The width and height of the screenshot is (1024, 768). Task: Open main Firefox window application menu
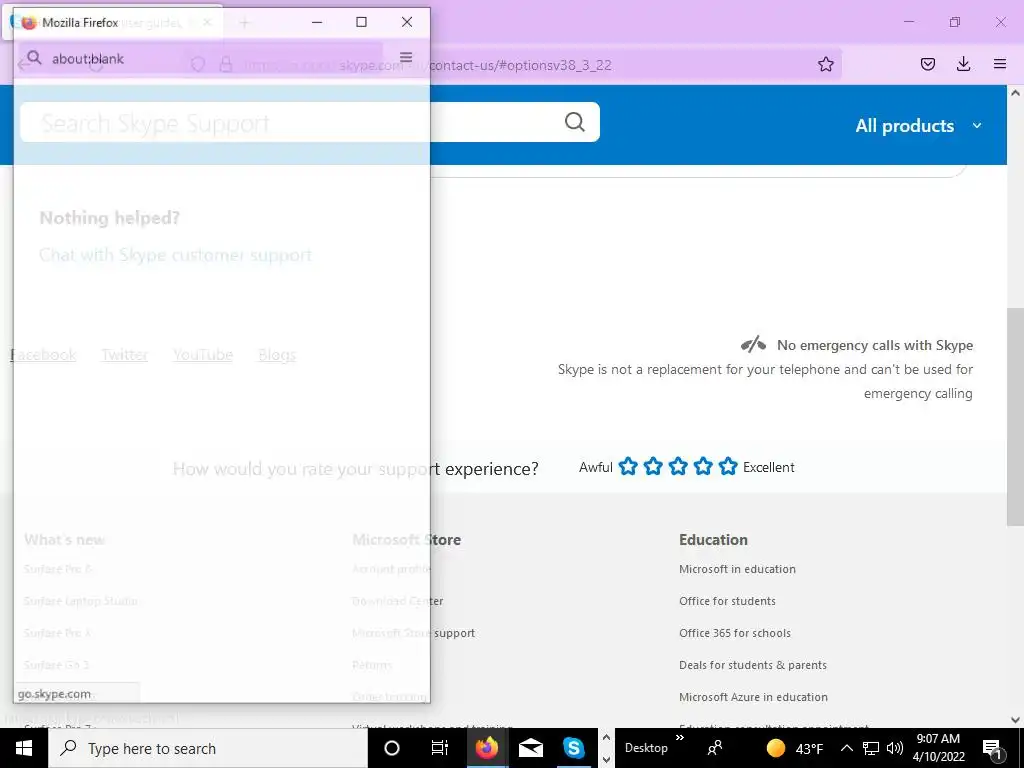[x=1000, y=64]
